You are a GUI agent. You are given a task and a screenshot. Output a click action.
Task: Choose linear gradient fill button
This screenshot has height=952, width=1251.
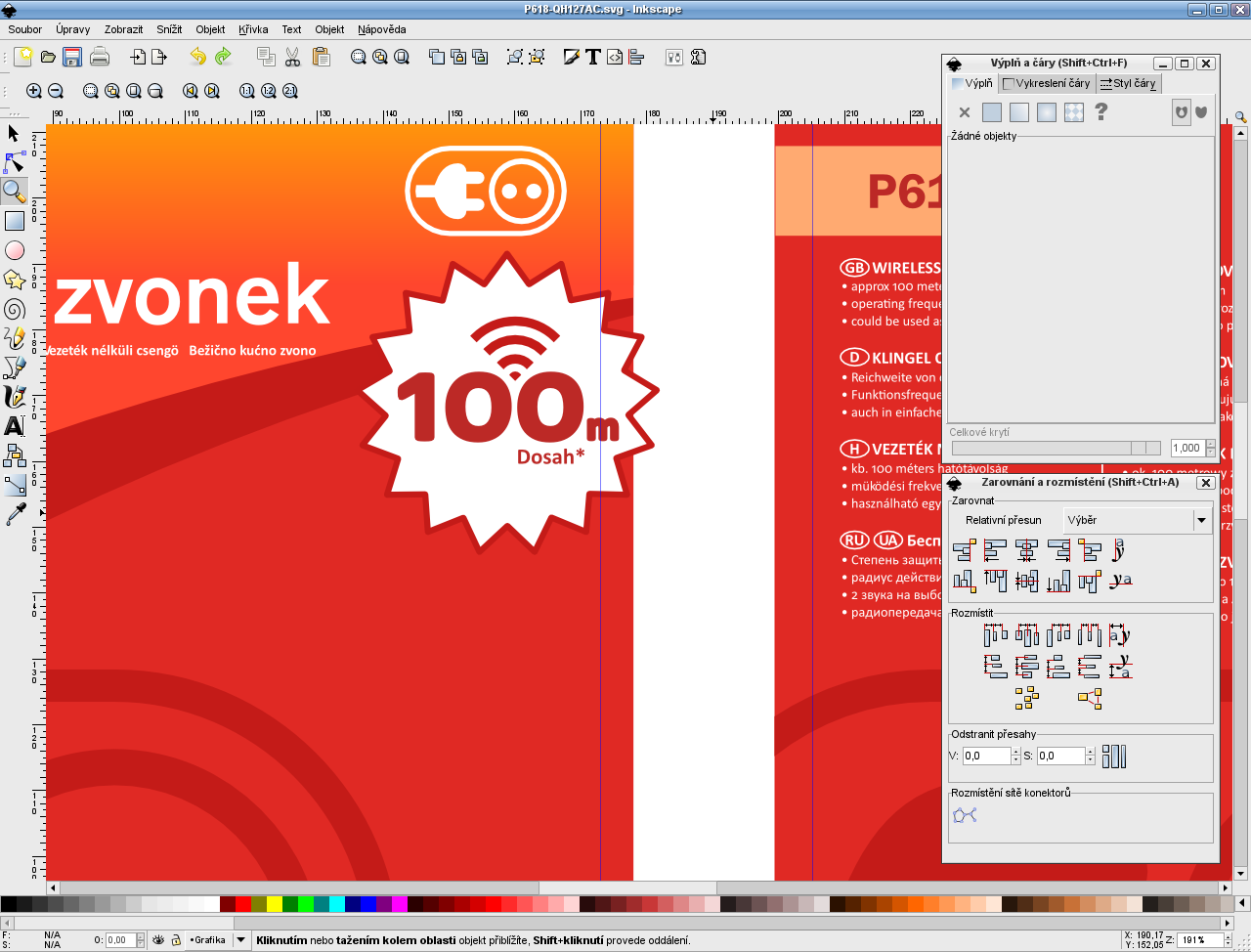coord(1019,112)
